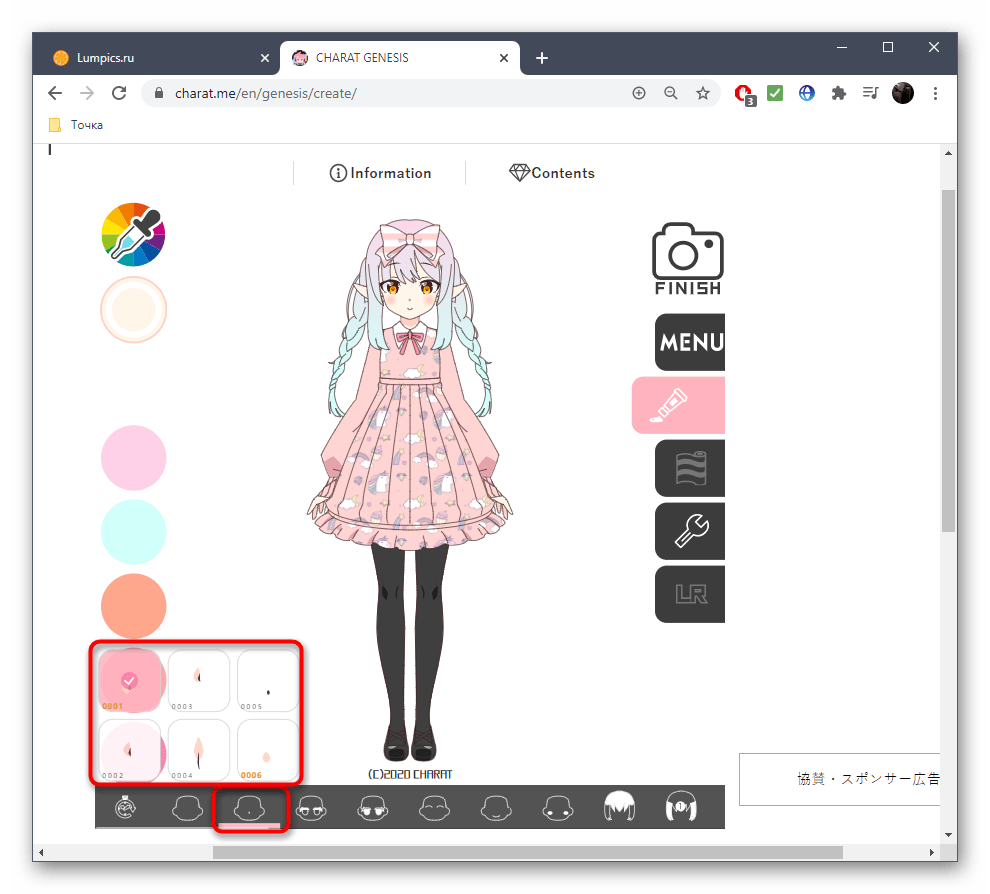Toggle the LR left-right mode button
The image size is (990, 894).
690,594
